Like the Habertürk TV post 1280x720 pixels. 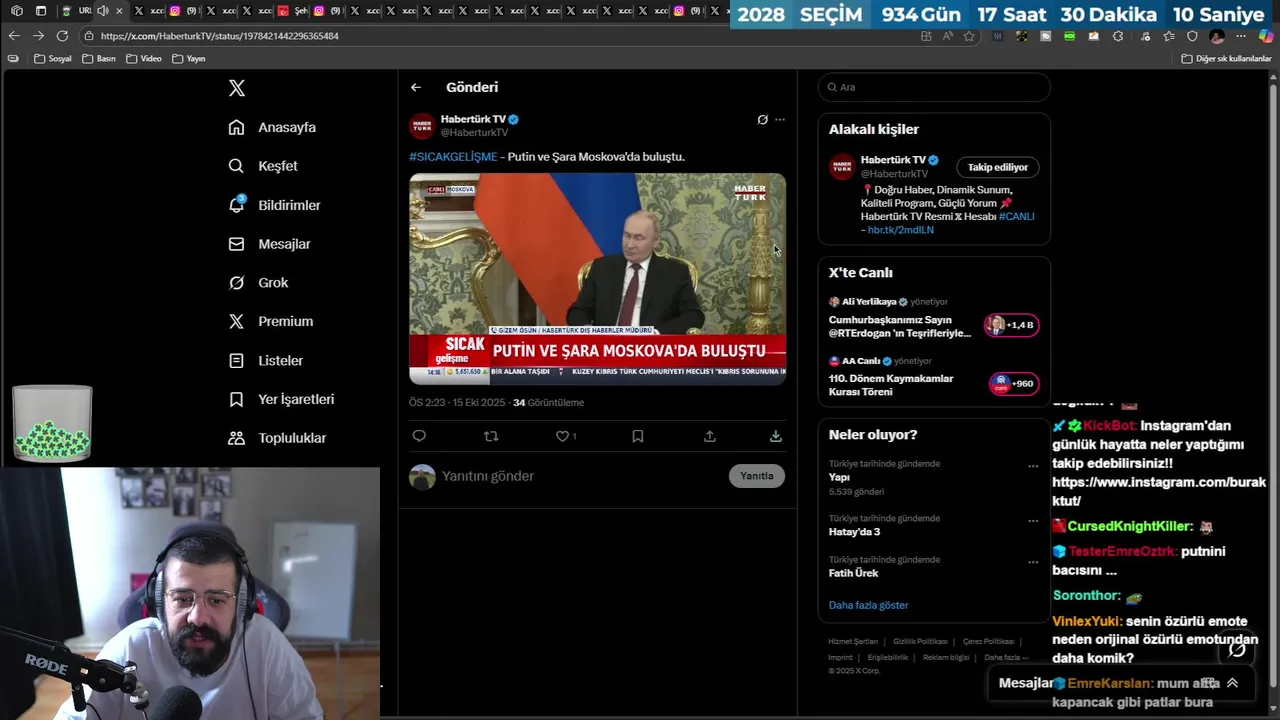(563, 436)
